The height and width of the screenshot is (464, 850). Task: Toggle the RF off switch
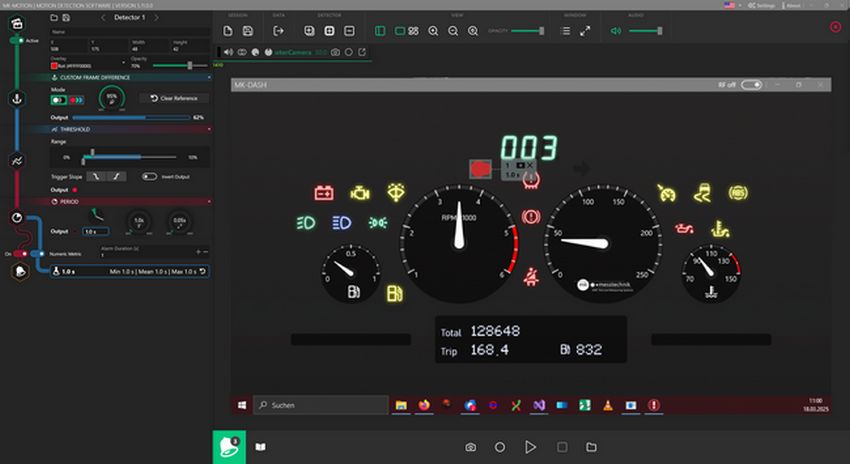(x=751, y=85)
